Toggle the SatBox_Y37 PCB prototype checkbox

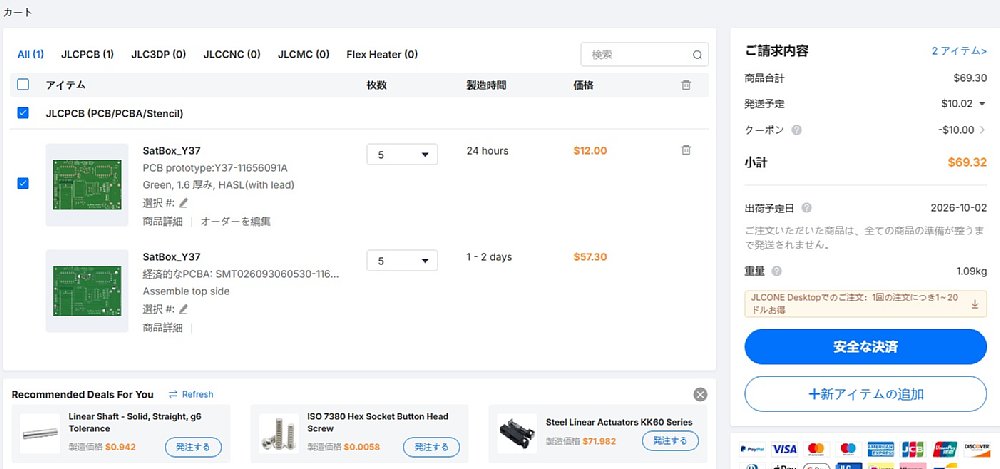[x=23, y=183]
